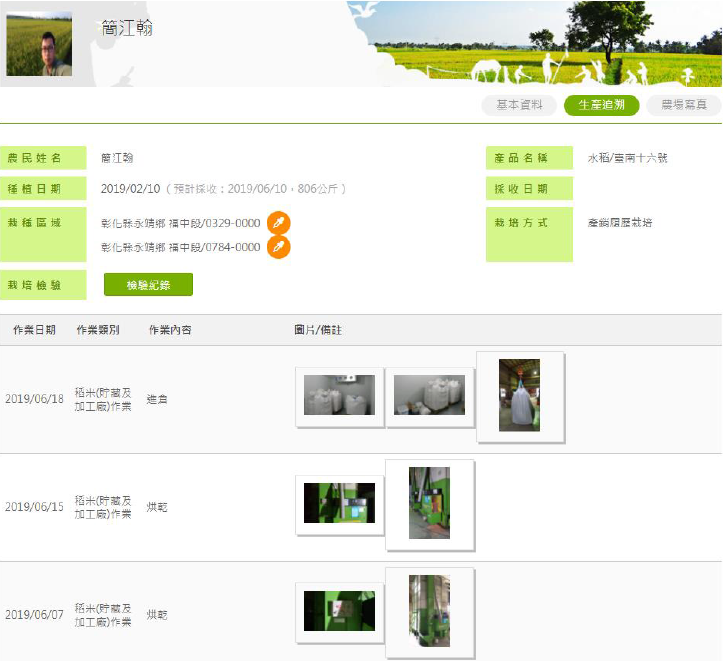723x661 pixels.
Task: Click the 產銷履歷栽培 cultivation method text
Action: (x=620, y=223)
